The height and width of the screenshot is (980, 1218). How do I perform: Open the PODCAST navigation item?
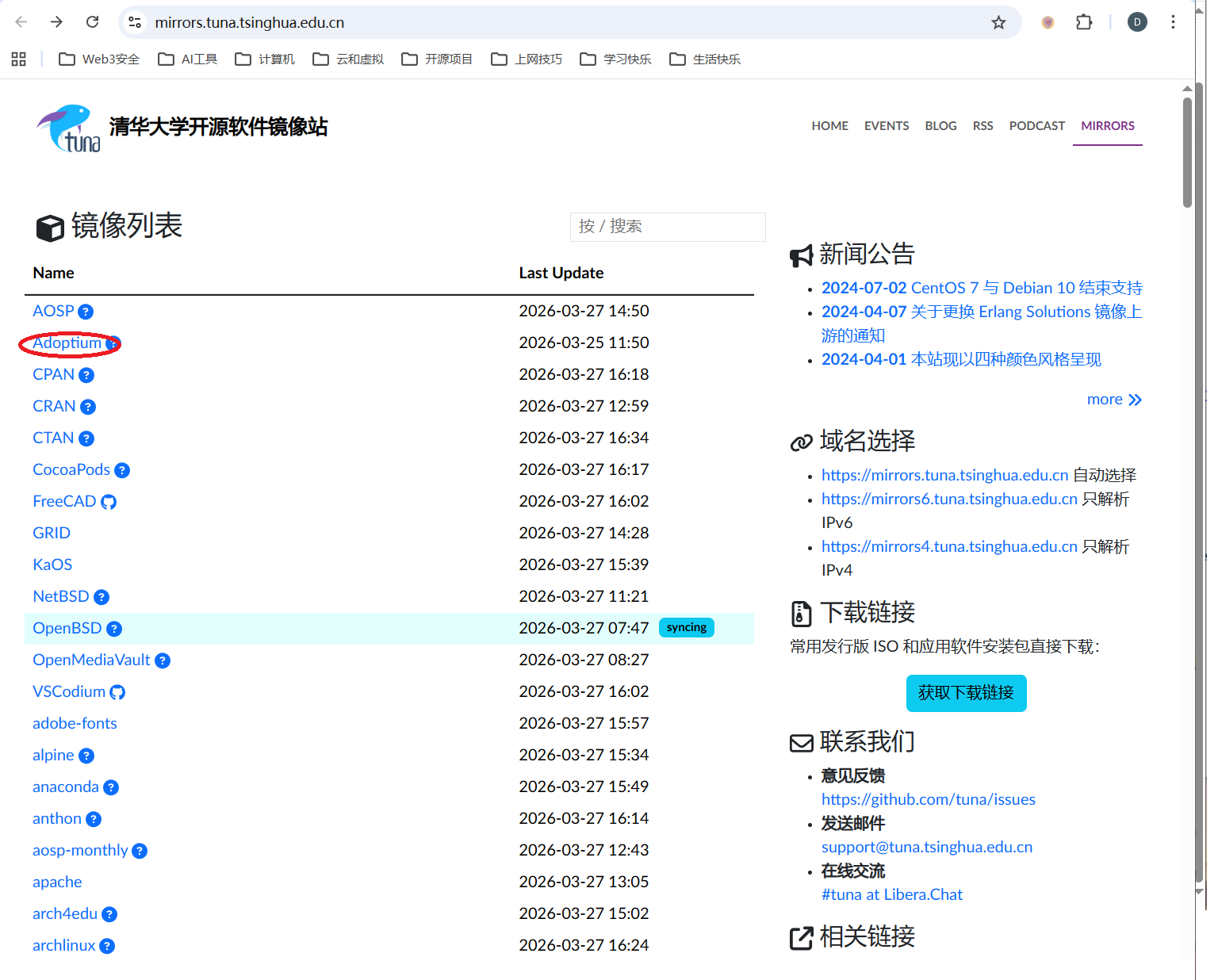1036,125
